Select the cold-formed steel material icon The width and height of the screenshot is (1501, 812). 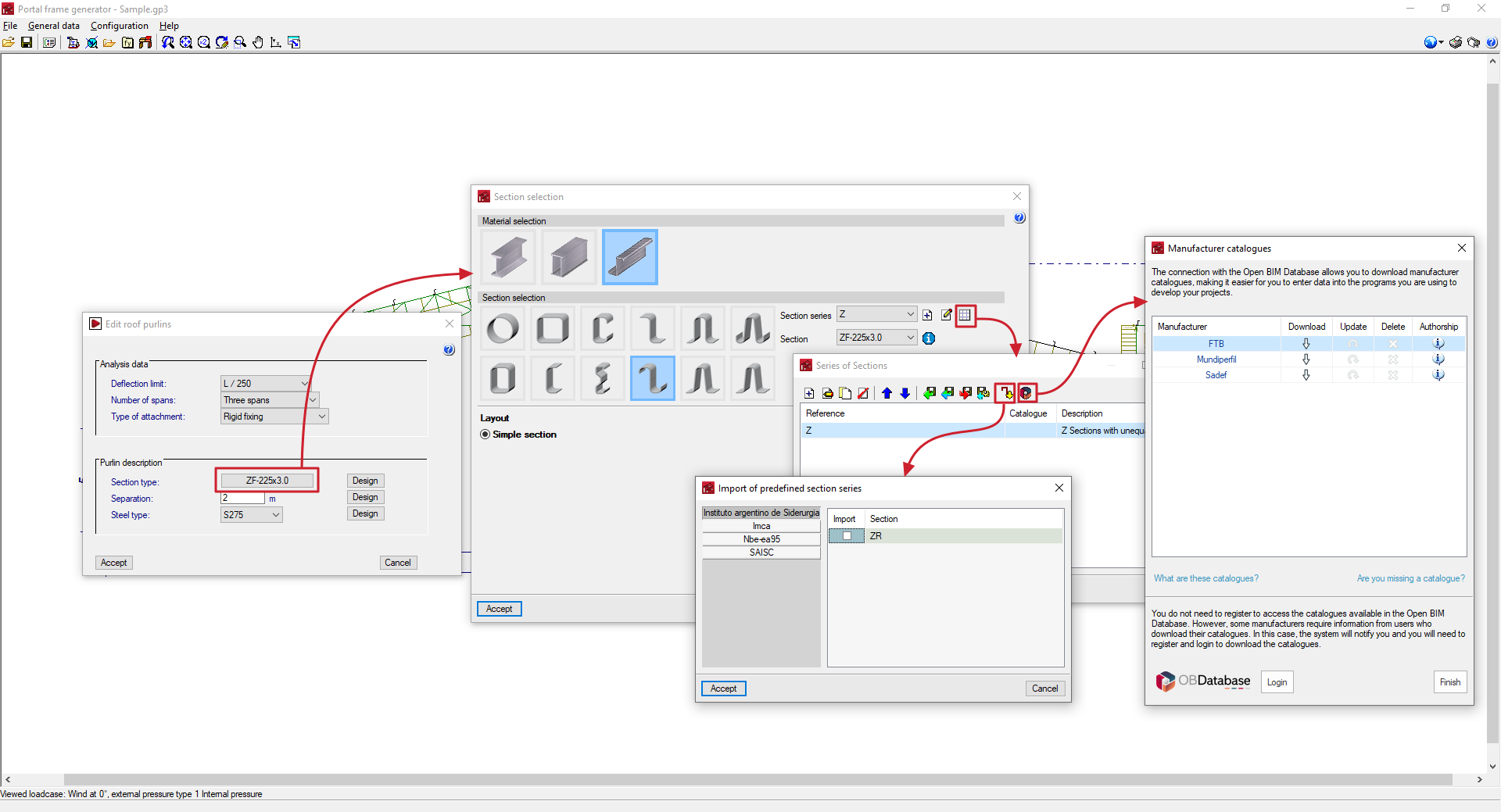630,257
